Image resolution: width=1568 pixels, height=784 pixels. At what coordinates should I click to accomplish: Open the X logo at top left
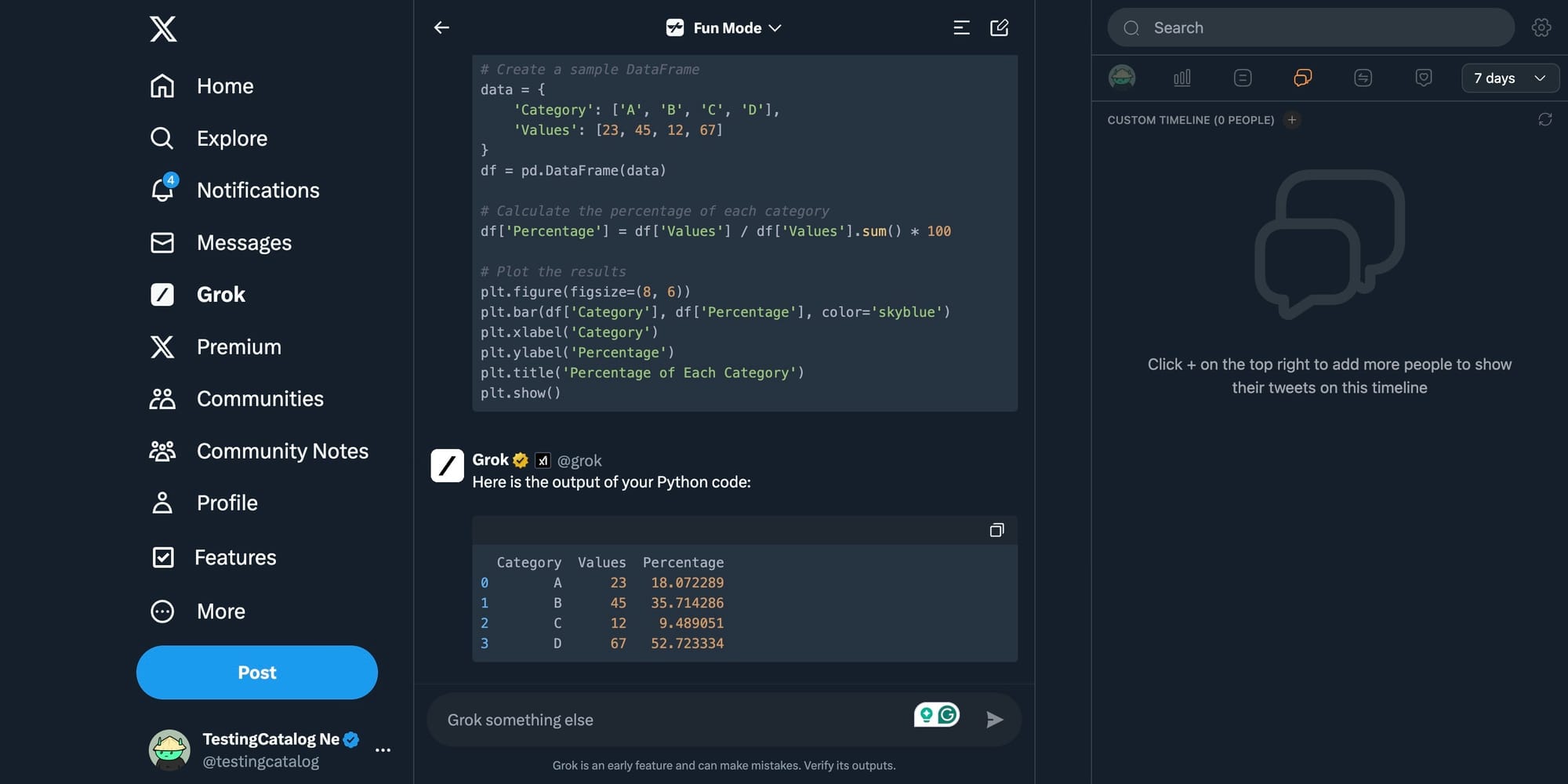coord(162,29)
